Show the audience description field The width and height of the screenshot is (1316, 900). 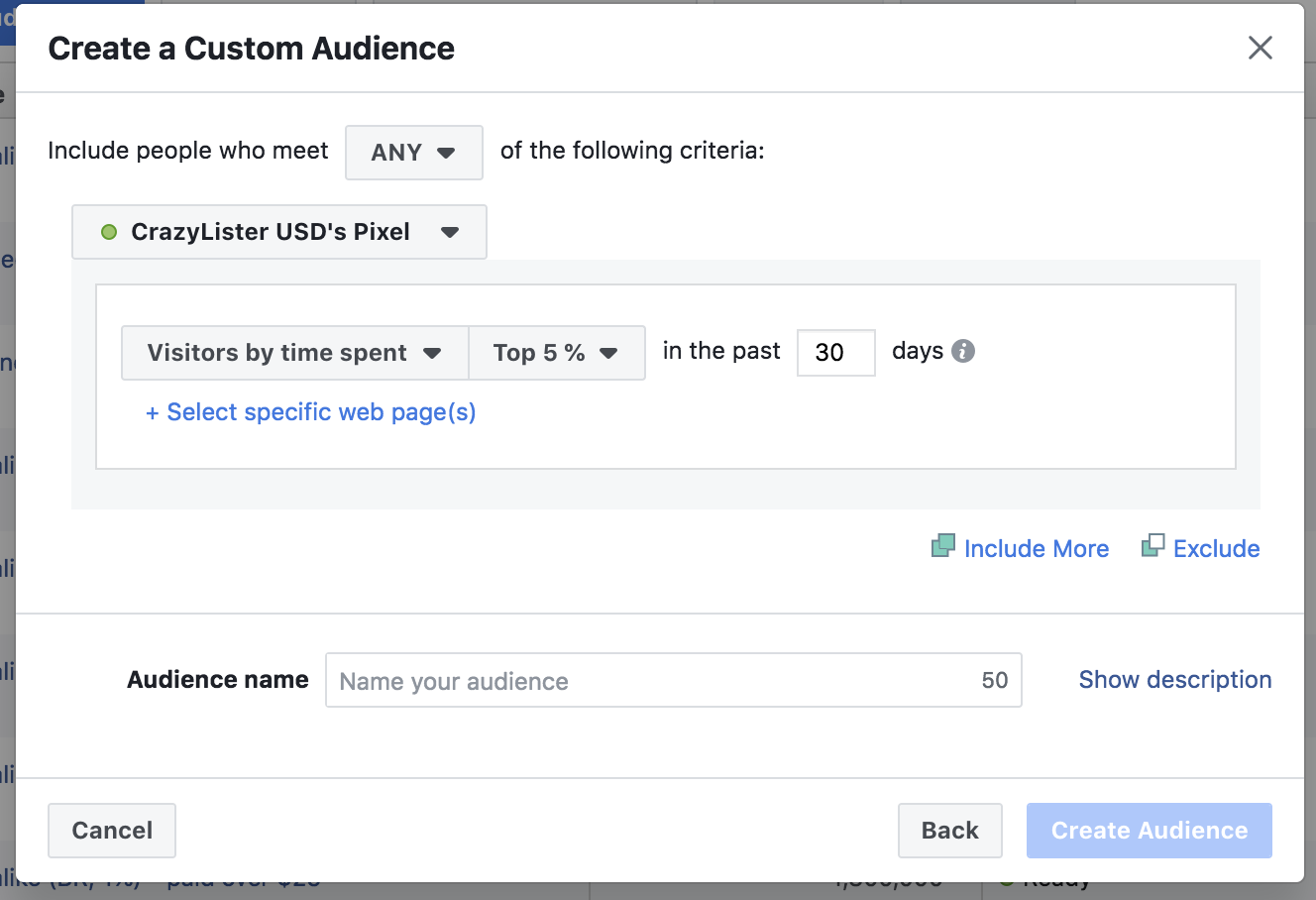(1174, 680)
